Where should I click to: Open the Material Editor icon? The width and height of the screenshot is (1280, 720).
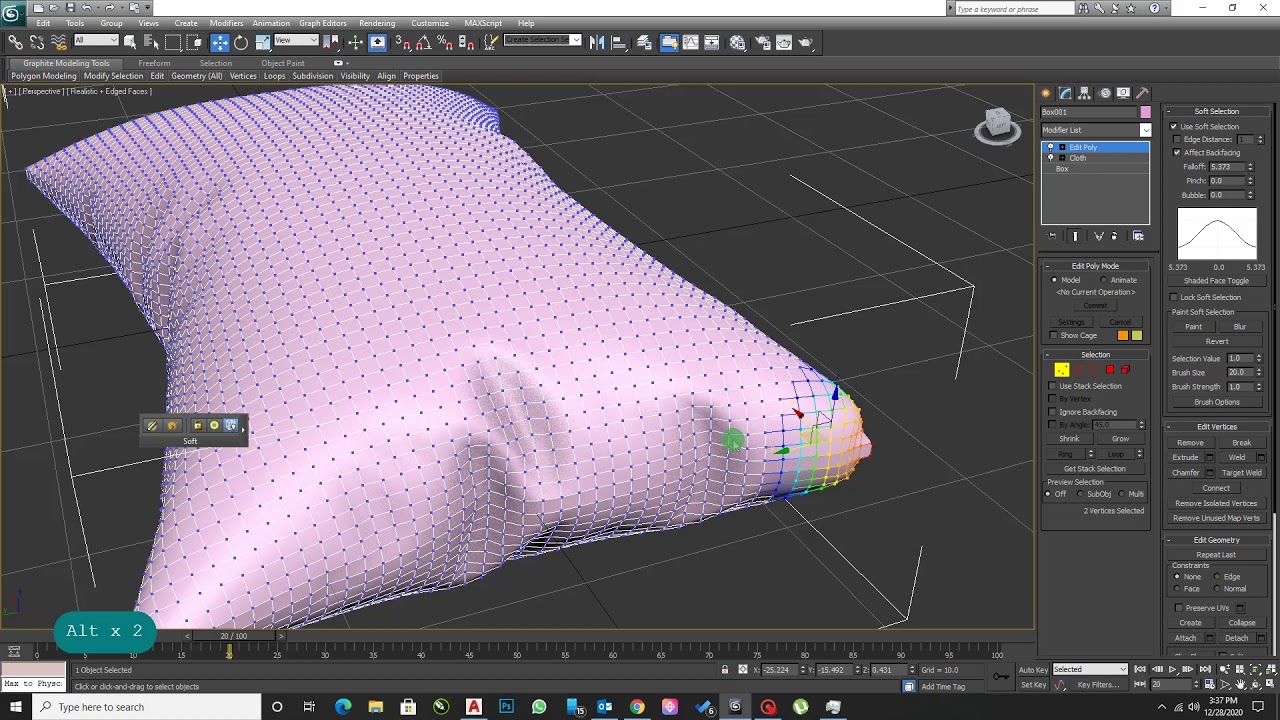737,42
